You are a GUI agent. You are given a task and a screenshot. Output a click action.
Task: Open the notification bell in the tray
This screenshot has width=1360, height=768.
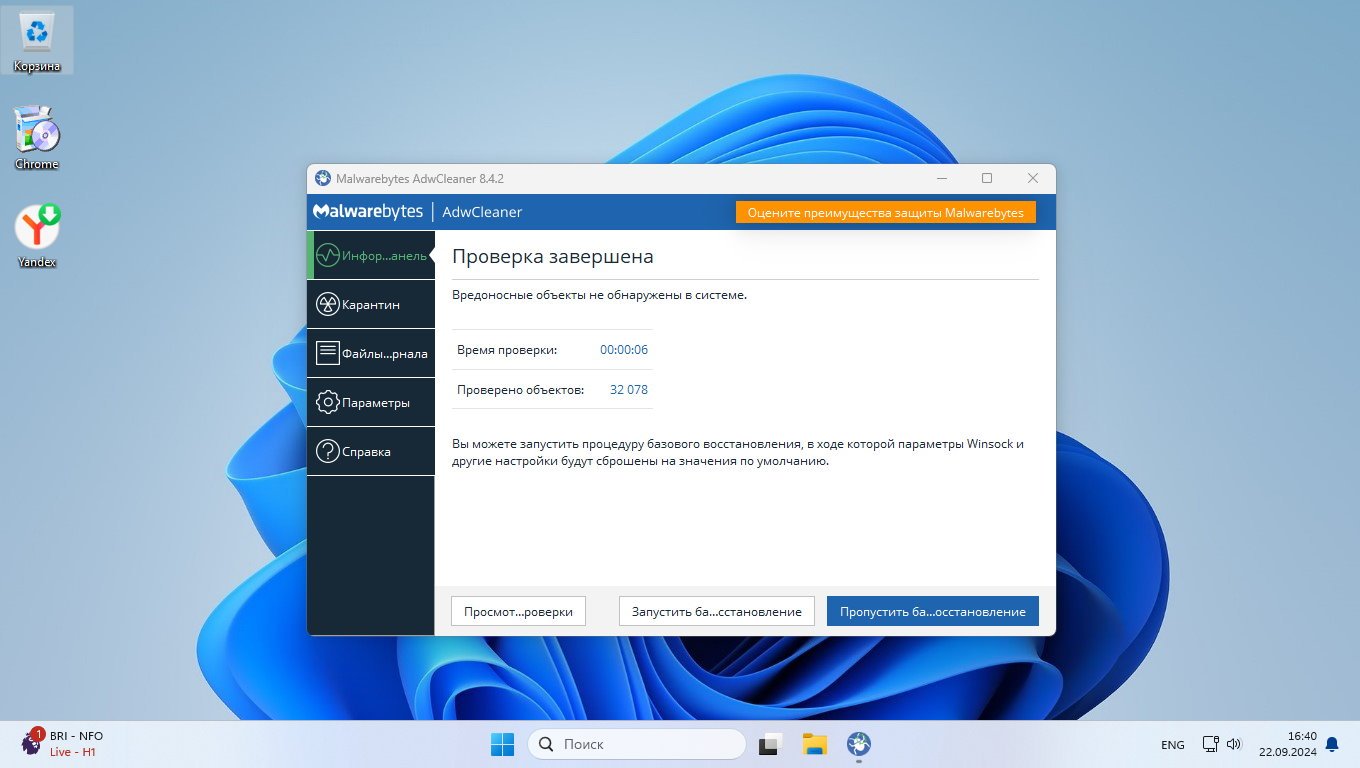coord(1332,744)
